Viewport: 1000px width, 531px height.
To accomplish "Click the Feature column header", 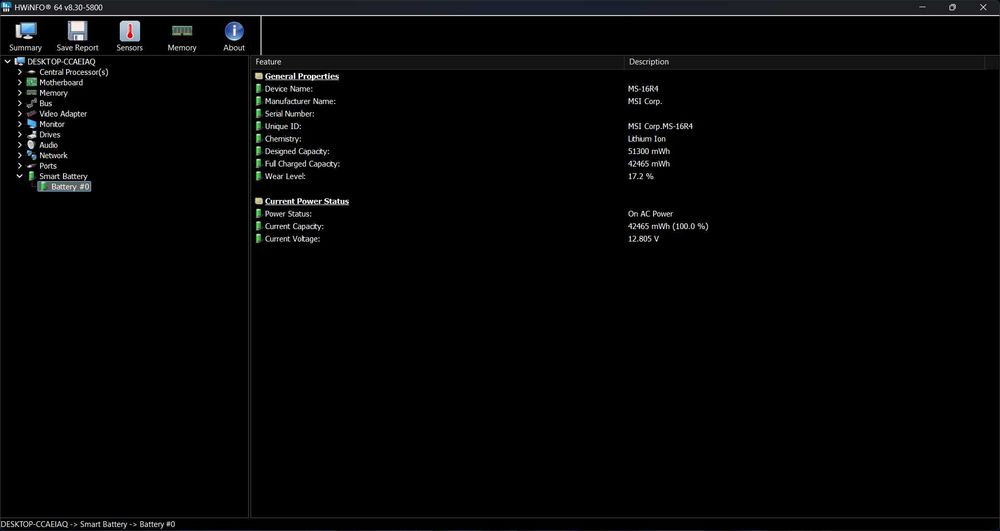I will 438,62.
